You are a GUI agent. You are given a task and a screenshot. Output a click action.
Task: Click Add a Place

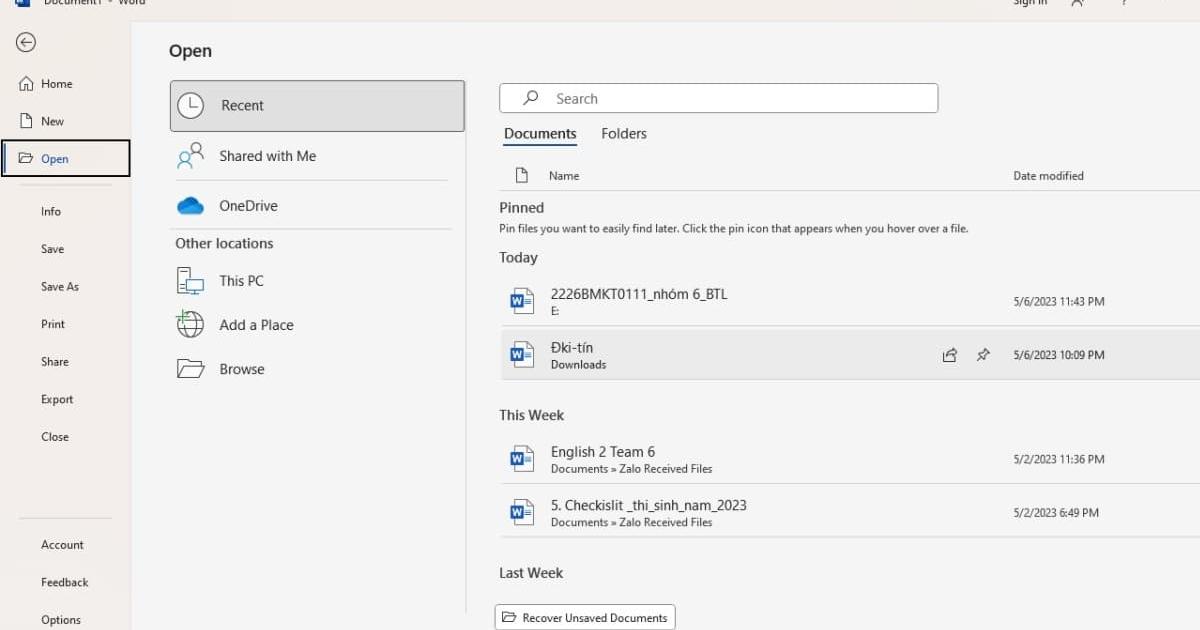256,325
